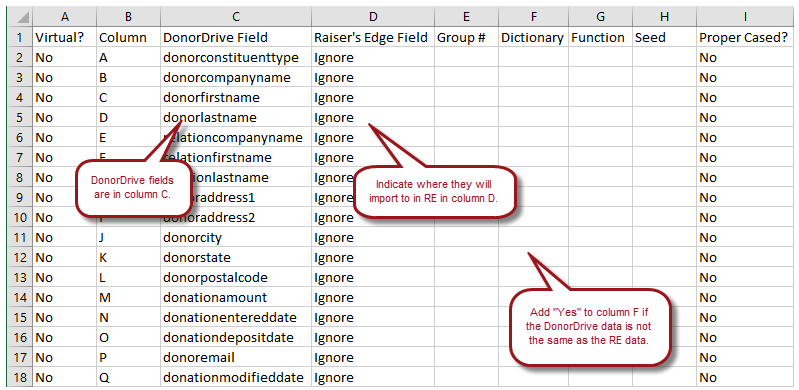Viewport: 799px width, 390px height.
Task: Click the "Raiser's Edge Field" header cell
Action: coord(373,38)
